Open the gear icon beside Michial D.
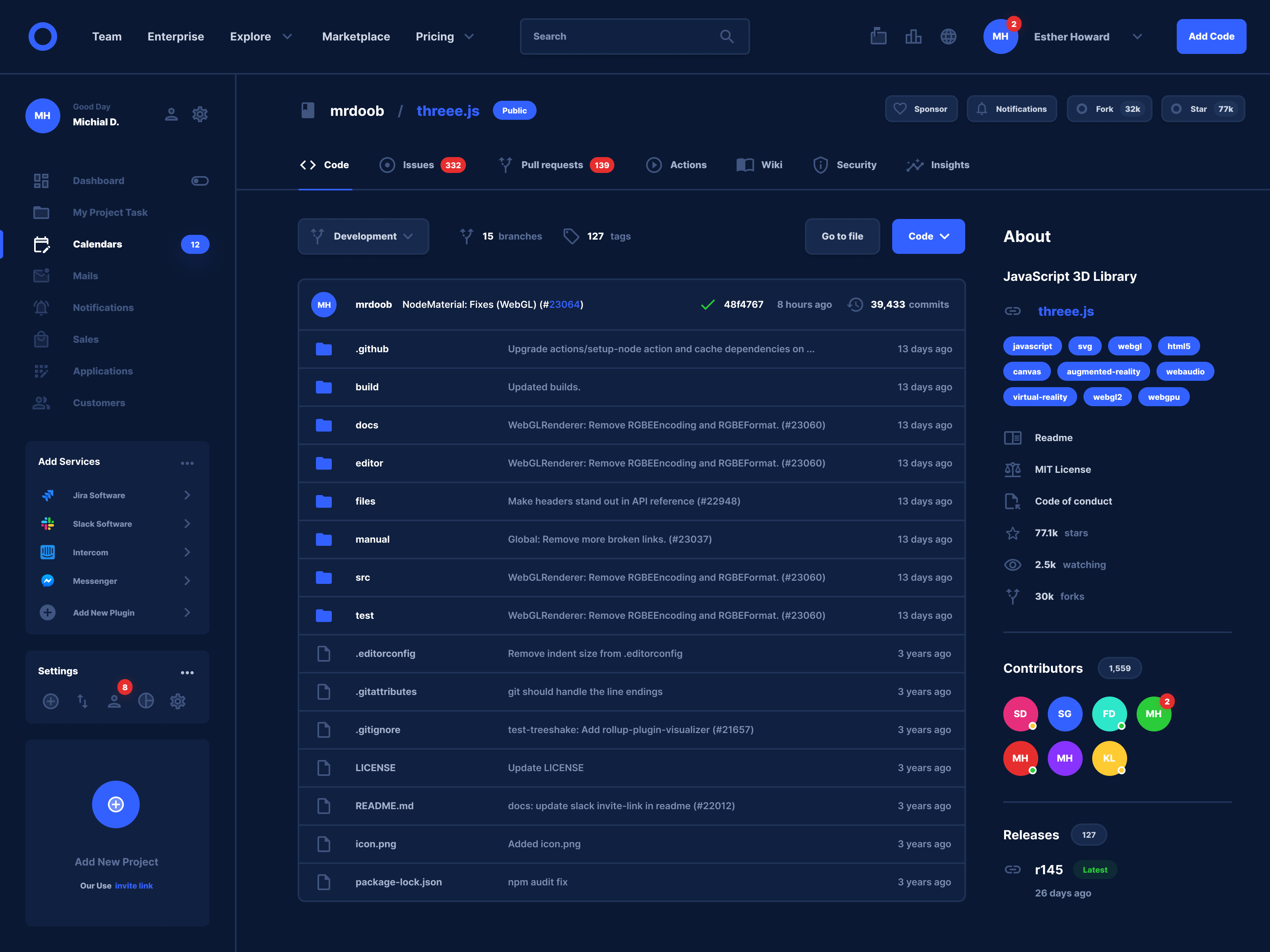 pos(200,114)
